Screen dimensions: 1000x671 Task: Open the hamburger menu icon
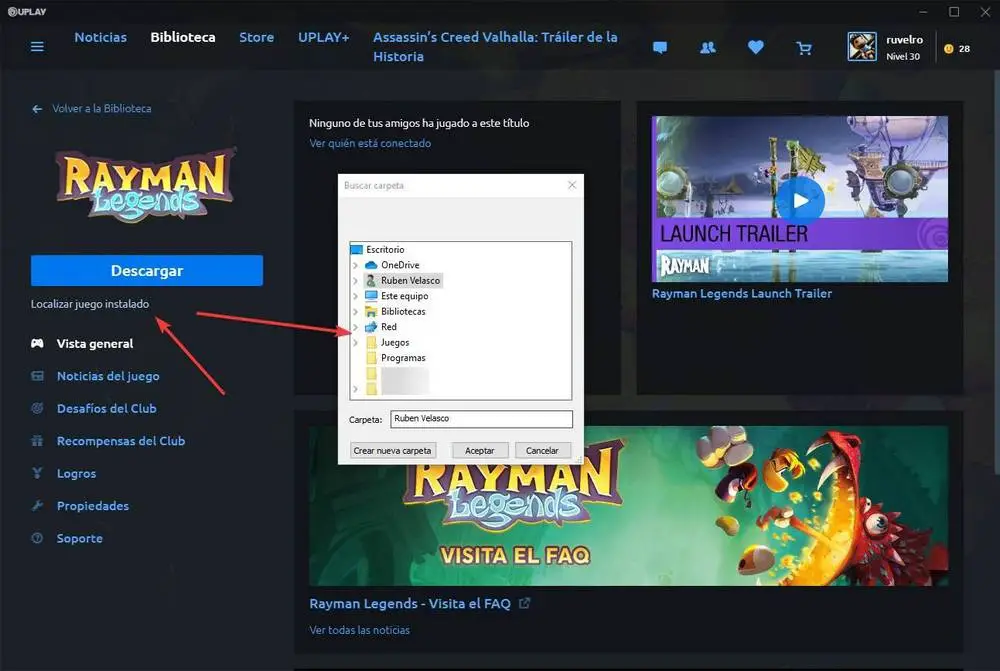click(x=37, y=47)
